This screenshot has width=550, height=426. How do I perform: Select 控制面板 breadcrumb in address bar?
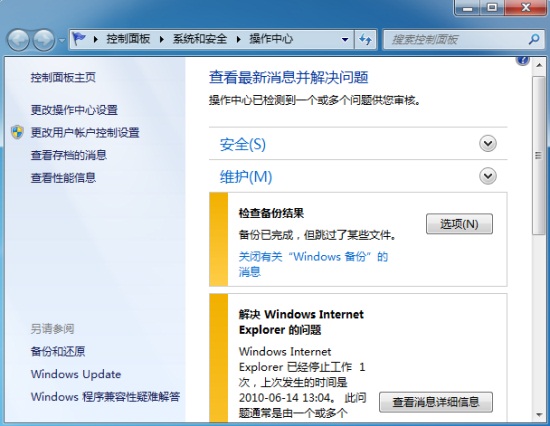pyautogui.click(x=128, y=39)
